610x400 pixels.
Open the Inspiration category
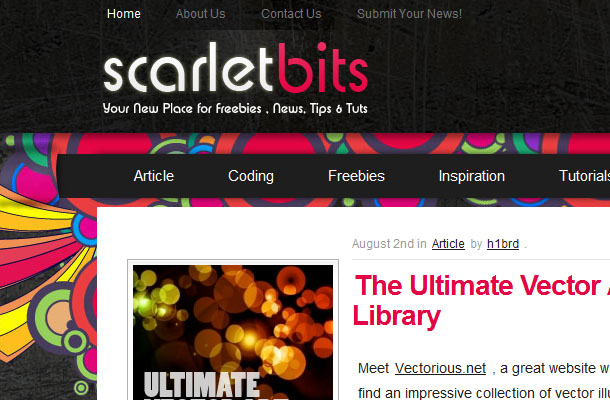(x=472, y=176)
